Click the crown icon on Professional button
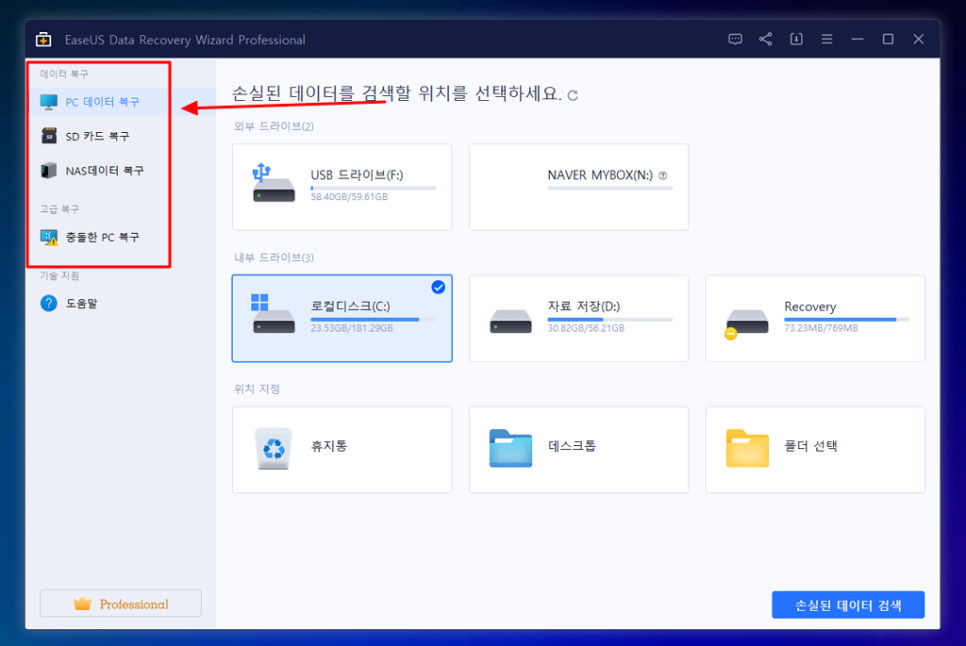This screenshot has width=966, height=646. tap(83, 604)
